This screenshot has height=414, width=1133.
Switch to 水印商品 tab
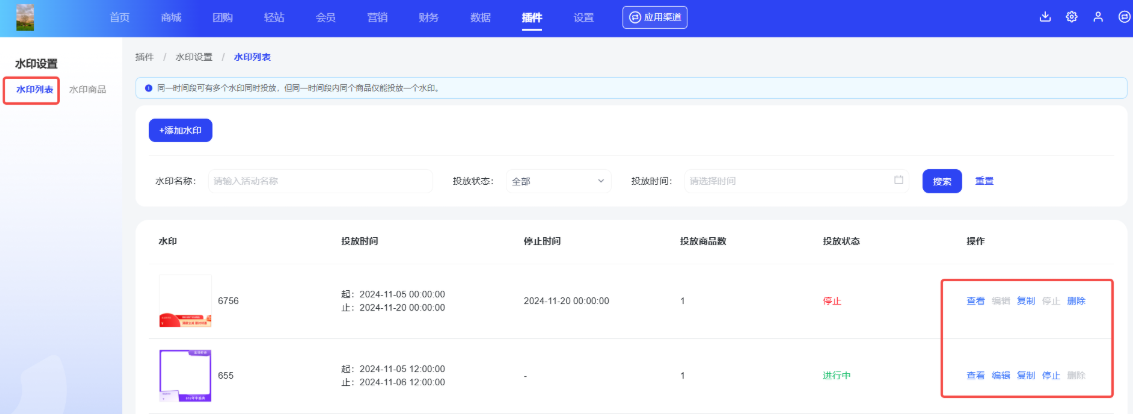click(x=88, y=90)
